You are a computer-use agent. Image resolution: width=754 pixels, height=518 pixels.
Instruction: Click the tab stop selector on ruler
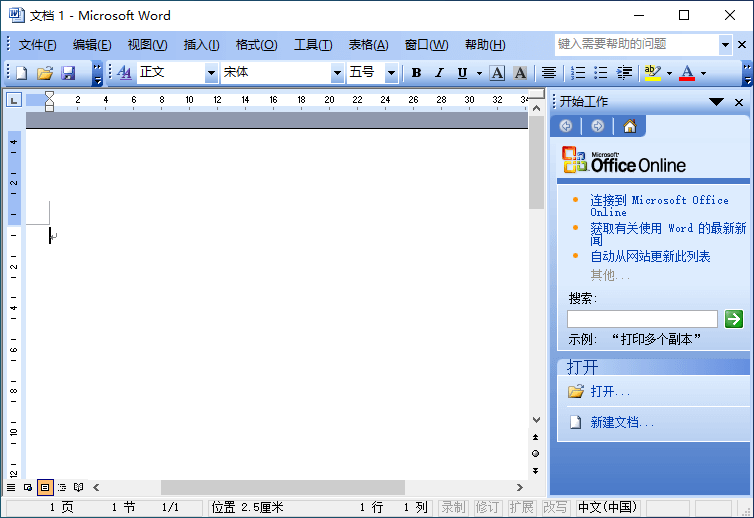[x=14, y=100]
